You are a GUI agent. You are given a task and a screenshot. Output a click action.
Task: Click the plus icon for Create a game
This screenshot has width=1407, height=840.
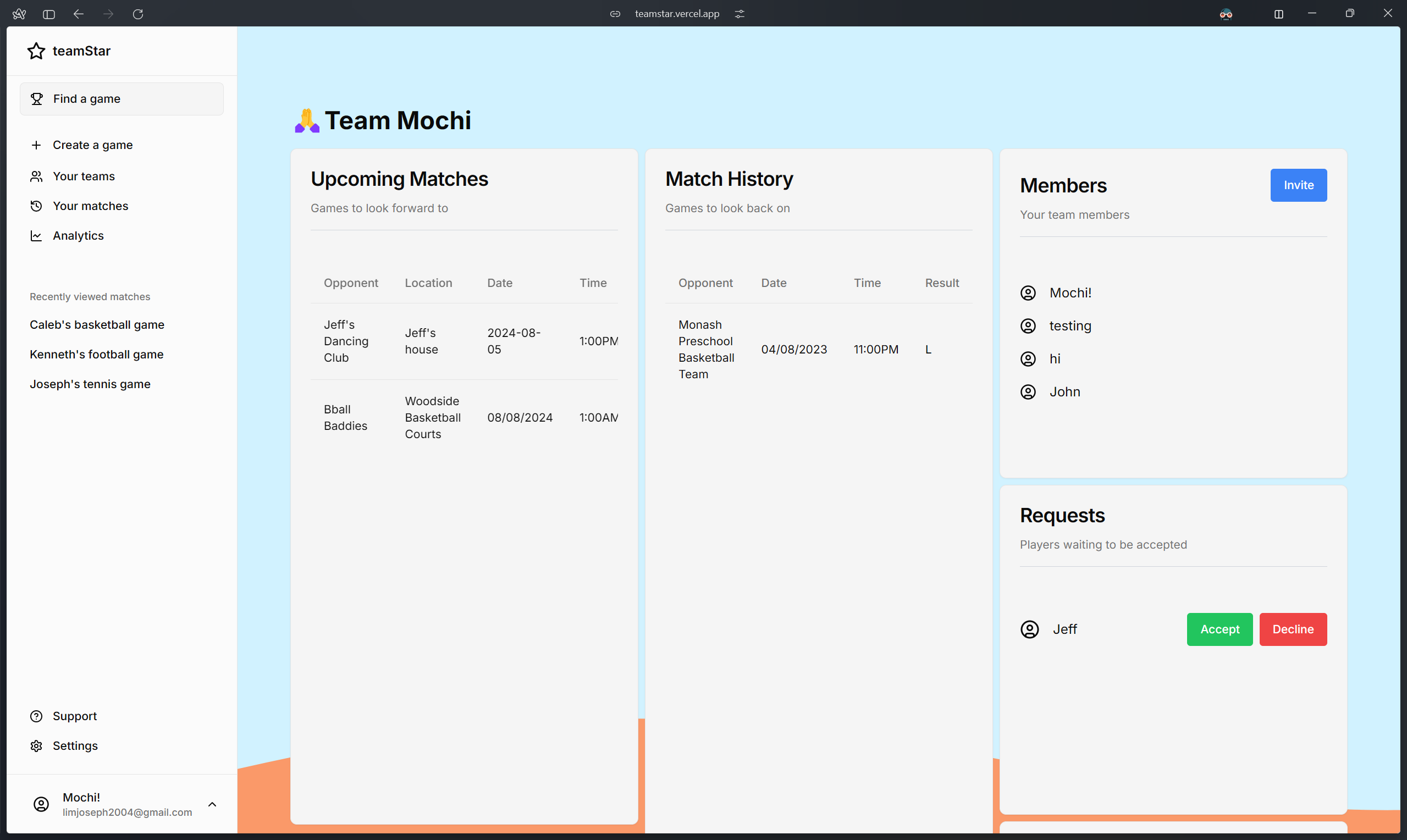tap(36, 145)
